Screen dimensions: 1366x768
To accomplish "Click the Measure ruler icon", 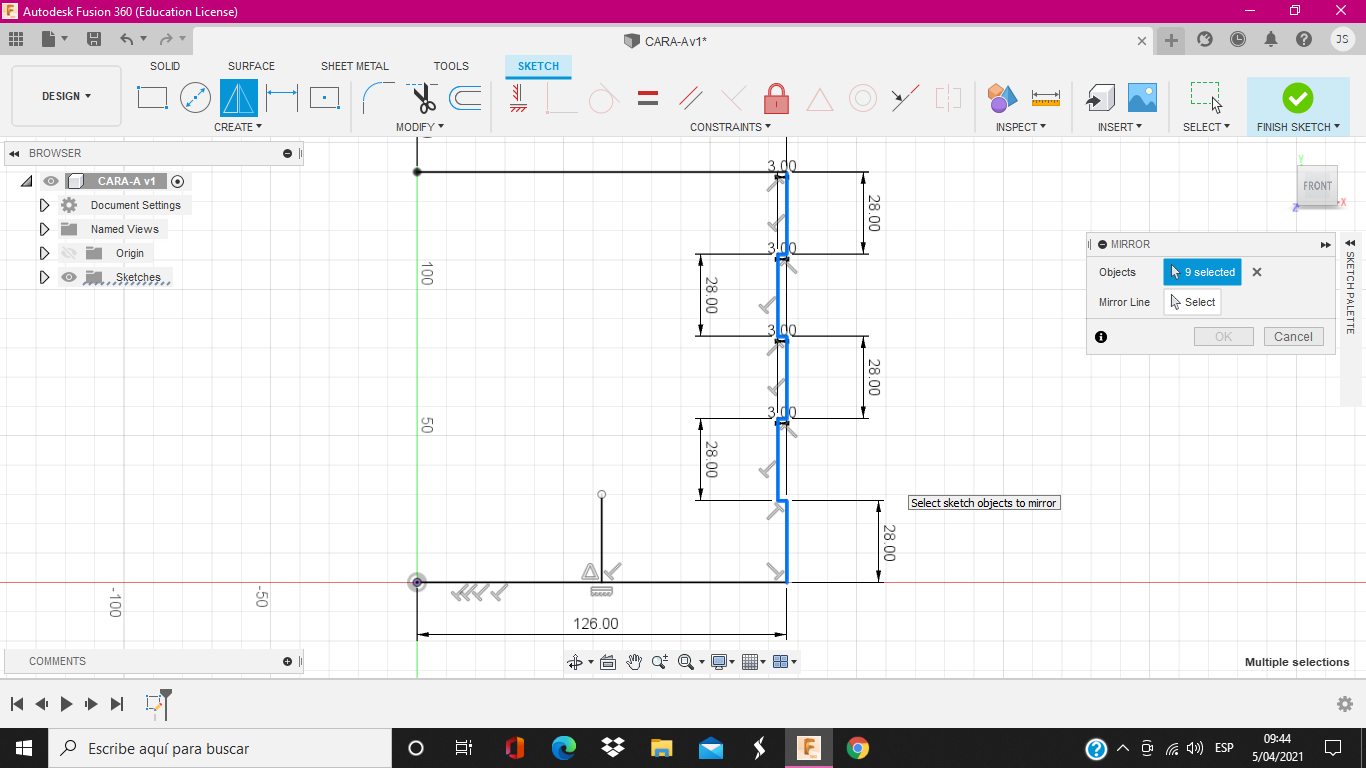I will click(x=1045, y=98).
